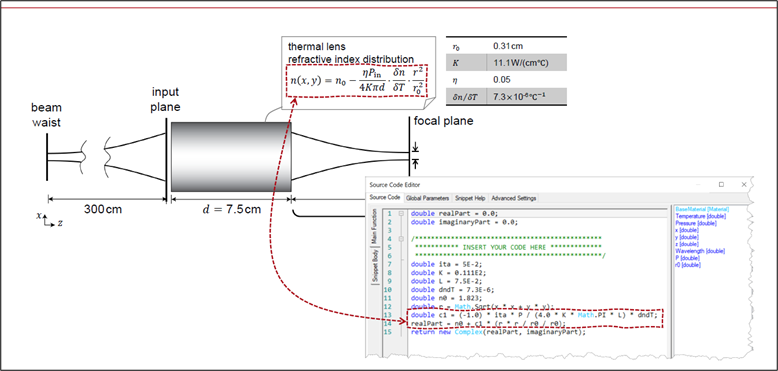Switch to the Global Parameters tab
Image resolution: width=778 pixels, height=371 pixels.
[428, 198]
